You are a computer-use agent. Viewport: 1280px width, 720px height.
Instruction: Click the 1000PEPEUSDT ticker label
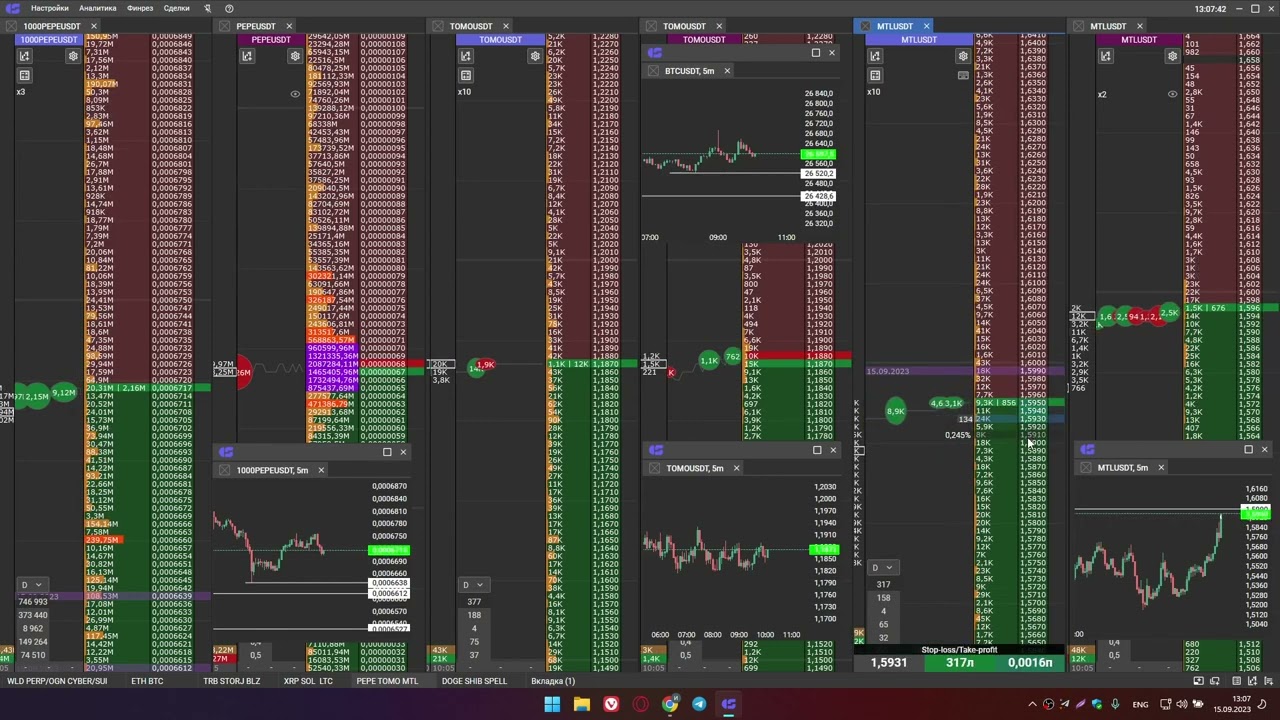coord(49,40)
